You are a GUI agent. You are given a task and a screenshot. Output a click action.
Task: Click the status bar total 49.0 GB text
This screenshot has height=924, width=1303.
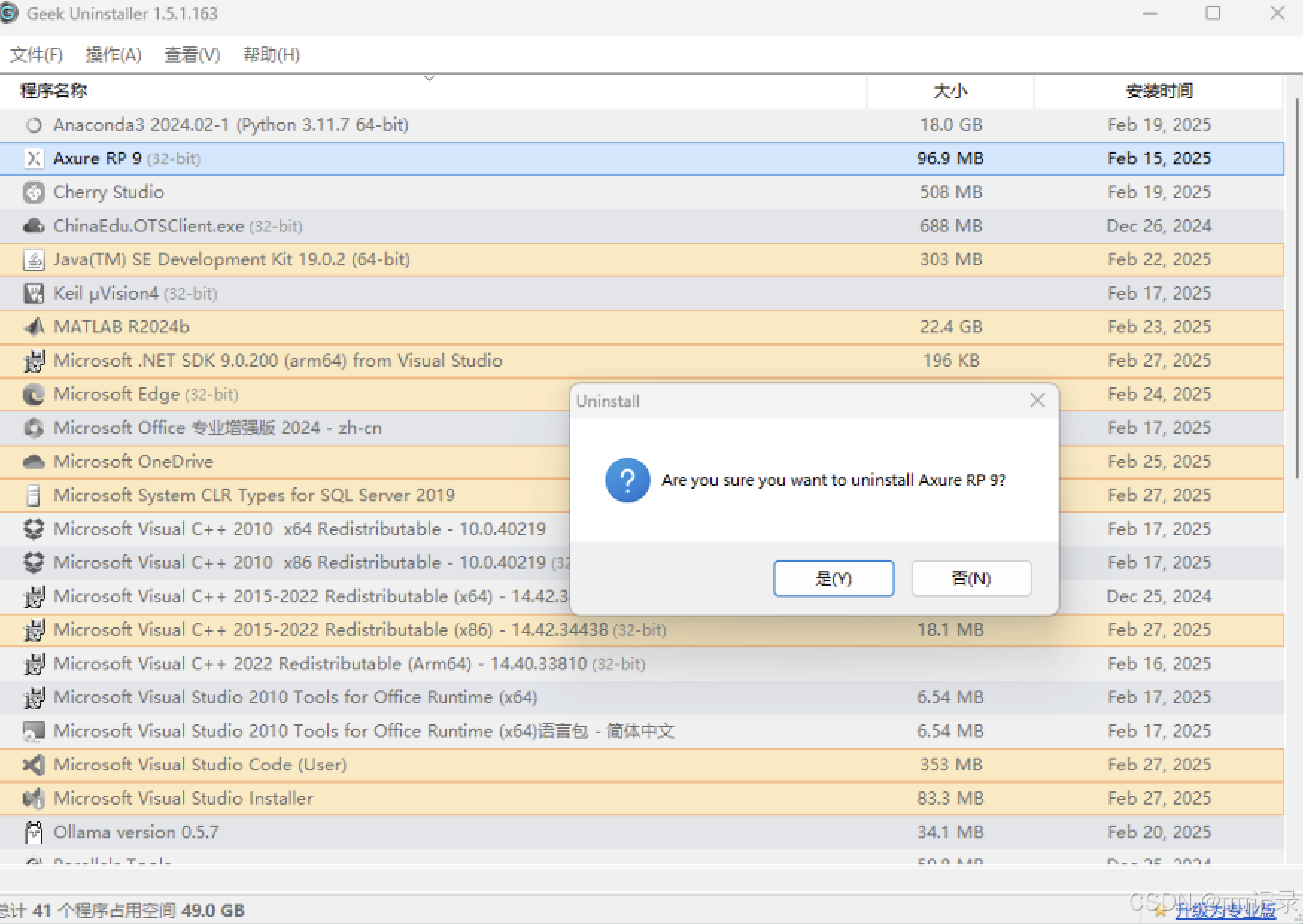point(213,911)
